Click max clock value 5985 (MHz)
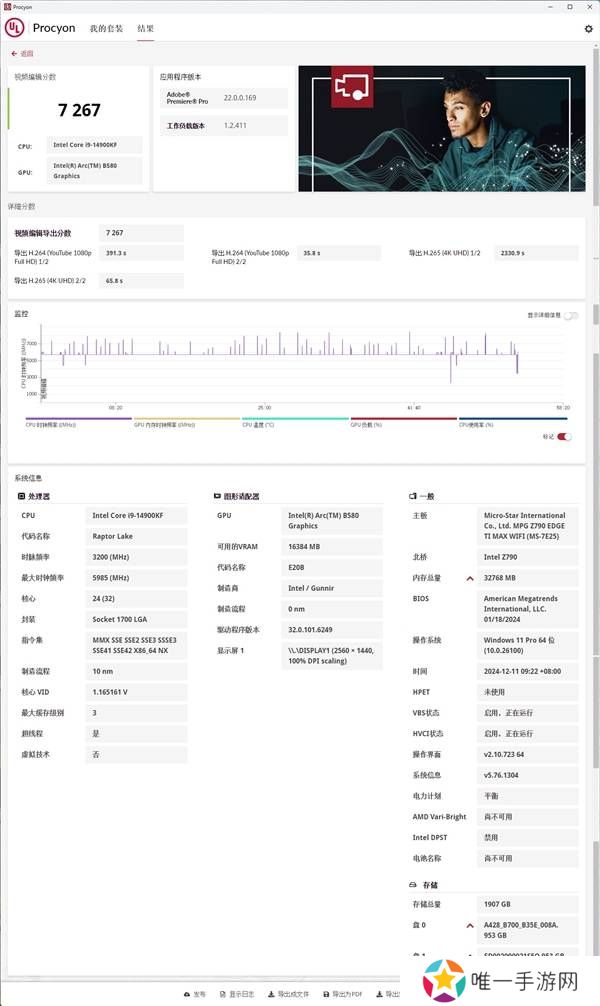This screenshot has width=600, height=1006. coord(136,578)
